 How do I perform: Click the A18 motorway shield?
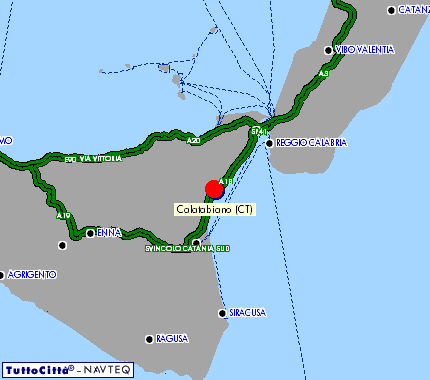pyautogui.click(x=226, y=182)
